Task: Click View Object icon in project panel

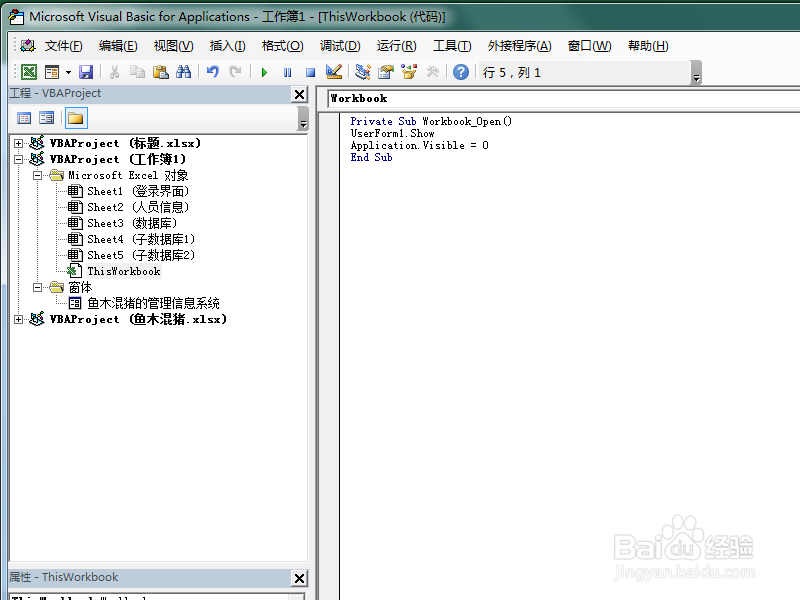Action: point(46,118)
